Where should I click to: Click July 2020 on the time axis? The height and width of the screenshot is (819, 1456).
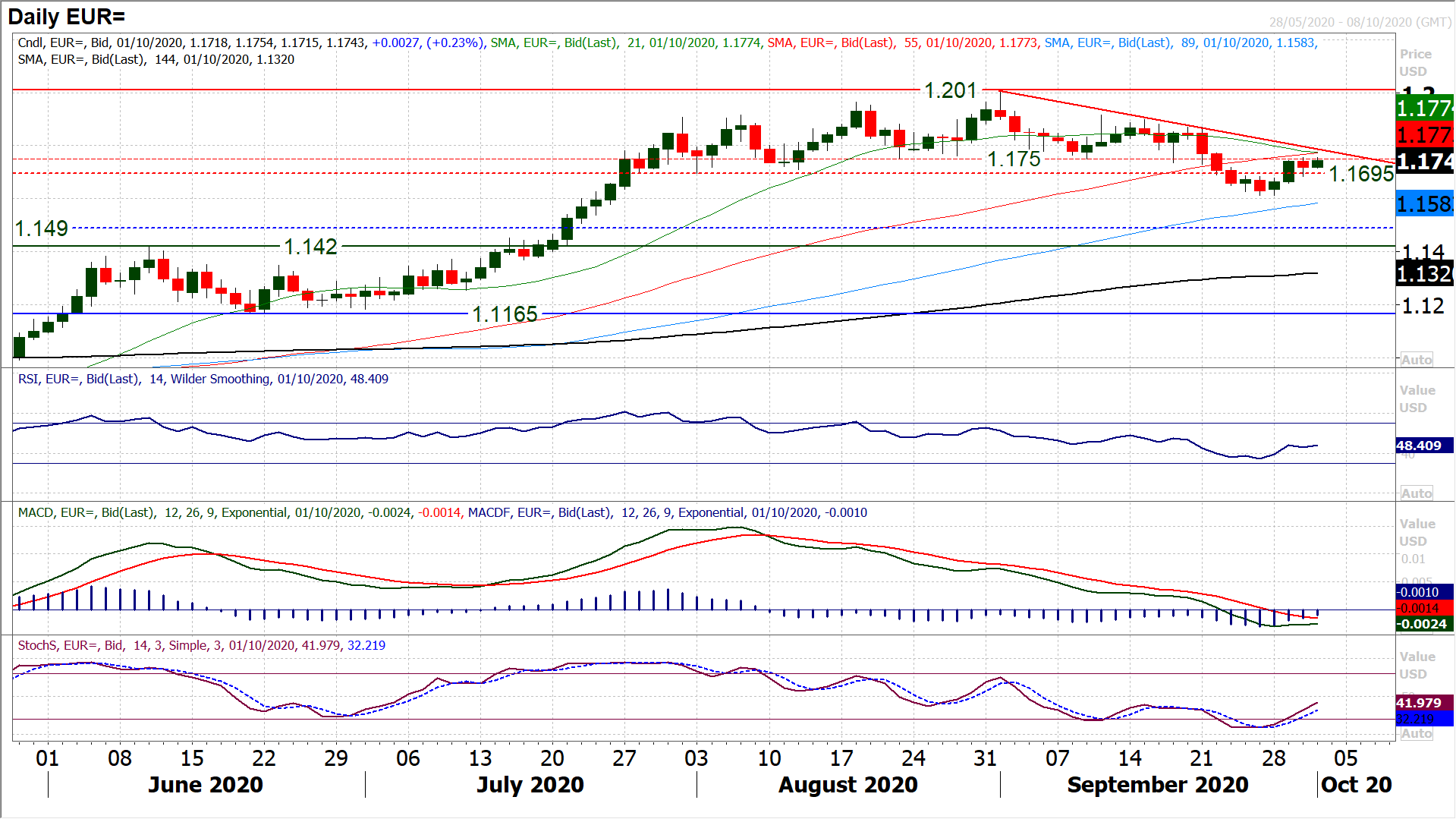pos(530,785)
